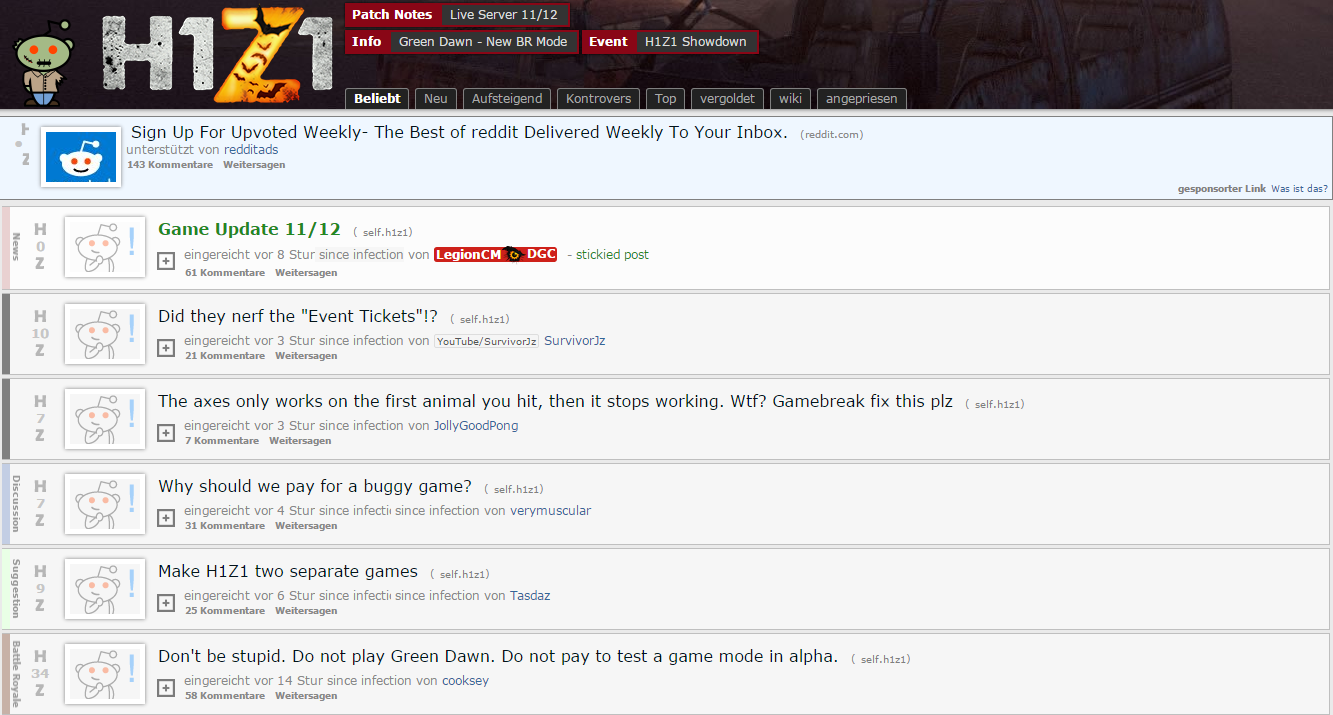1333x715 pixels.
Task: Switch to the 'Neu' tab
Action: [435, 99]
